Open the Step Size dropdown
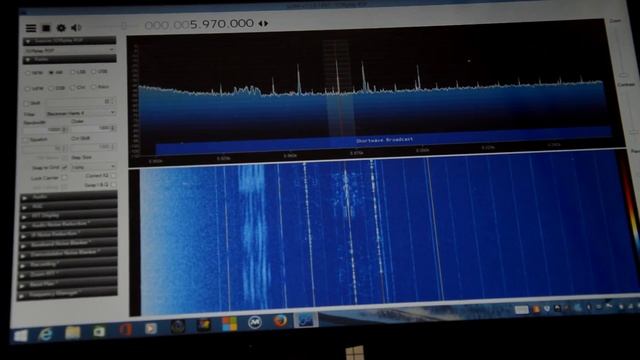This screenshot has height=360, width=640. tap(93, 167)
